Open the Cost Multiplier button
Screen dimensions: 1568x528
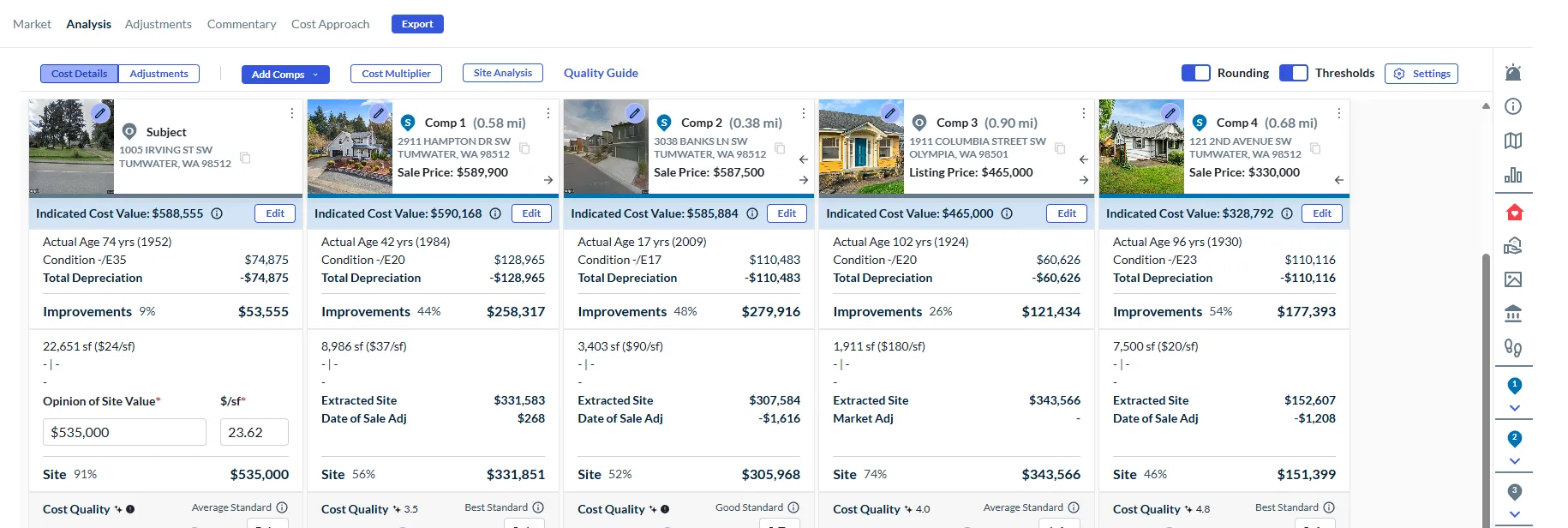[x=396, y=74]
